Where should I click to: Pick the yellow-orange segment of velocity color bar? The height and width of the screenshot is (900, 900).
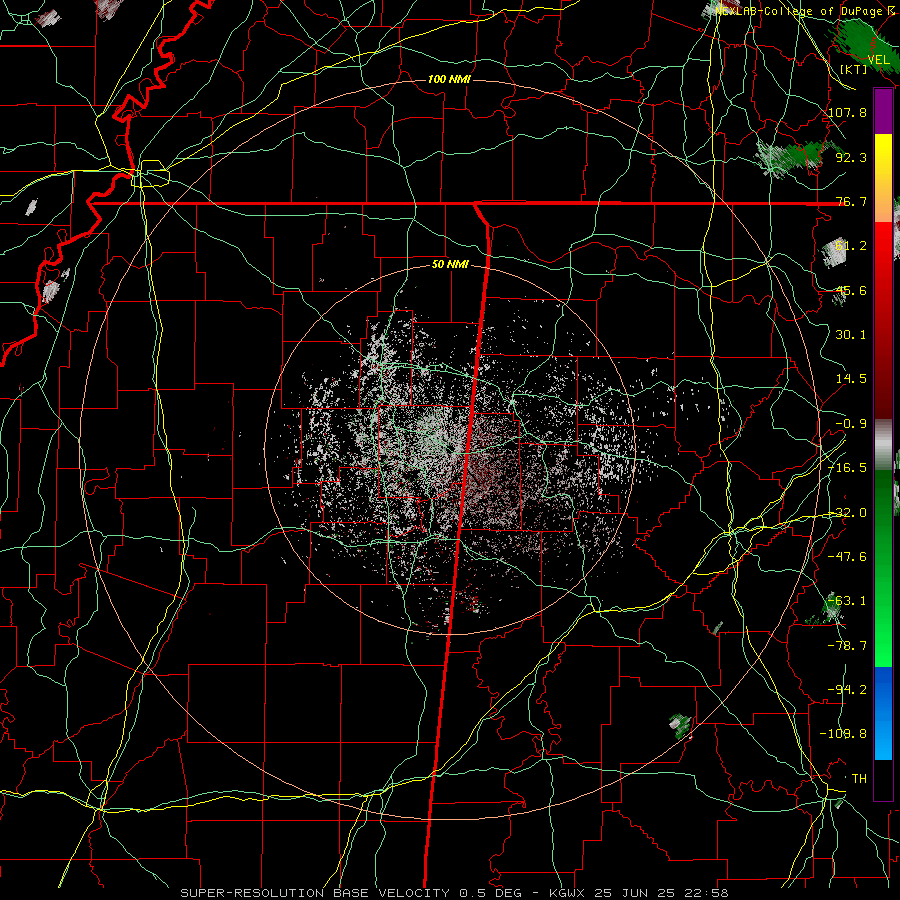(883, 178)
